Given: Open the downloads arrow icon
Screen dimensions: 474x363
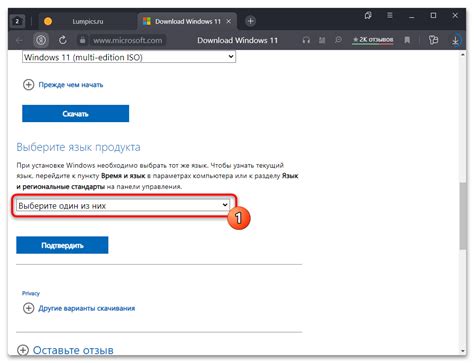Looking at the screenshot, I should click(x=455, y=40).
